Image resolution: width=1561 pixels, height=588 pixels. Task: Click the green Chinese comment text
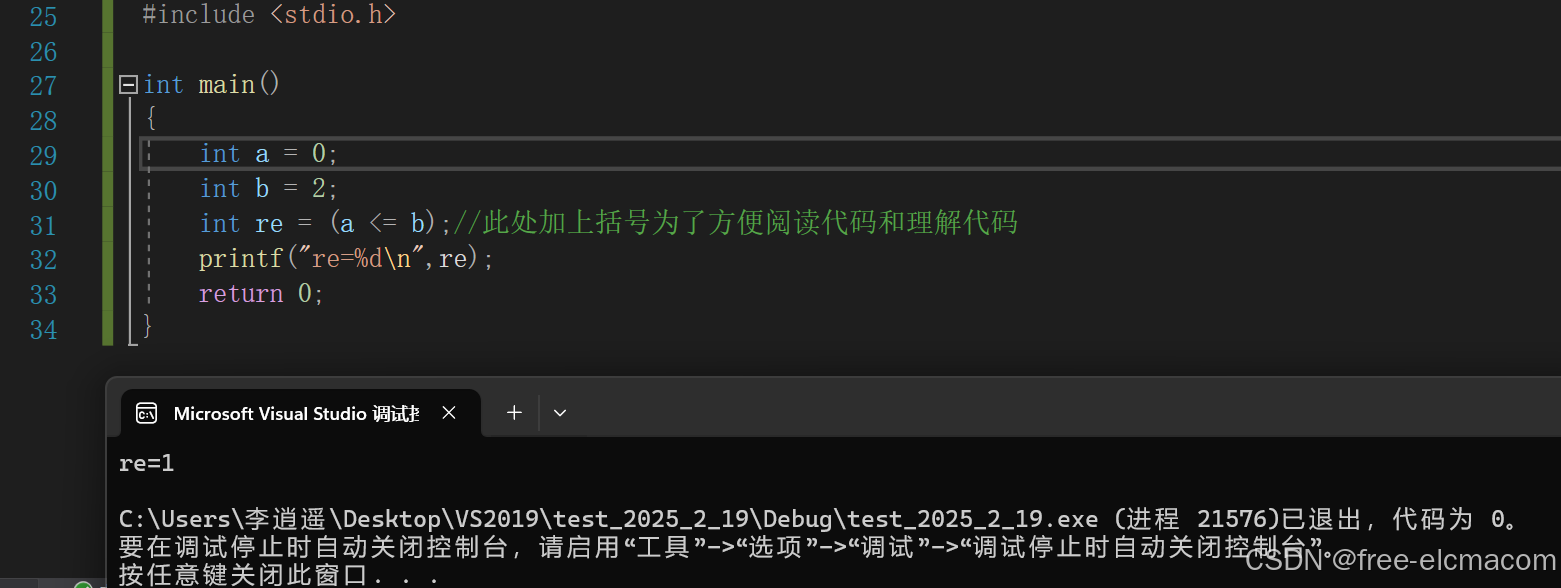click(736, 222)
